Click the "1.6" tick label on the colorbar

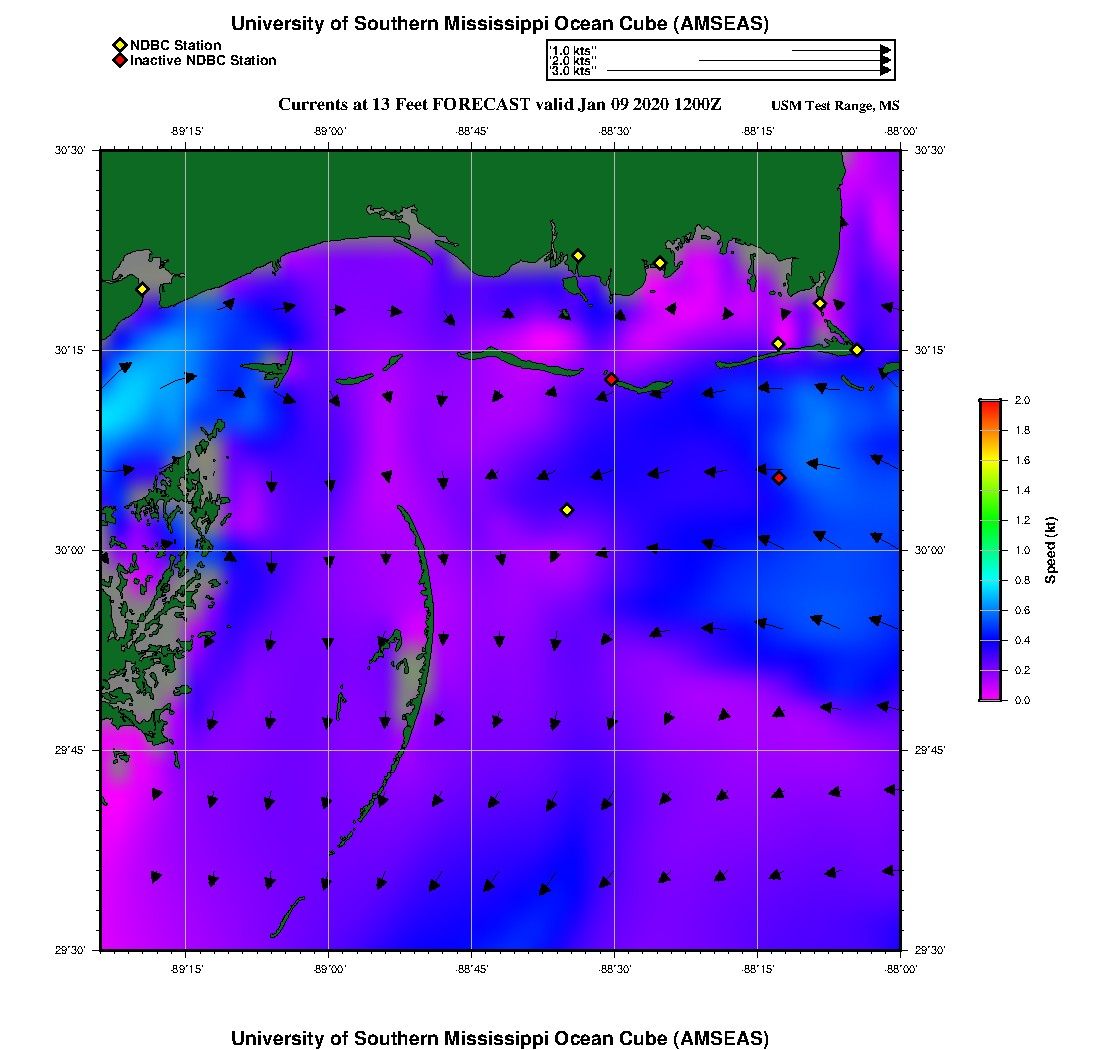(1022, 460)
